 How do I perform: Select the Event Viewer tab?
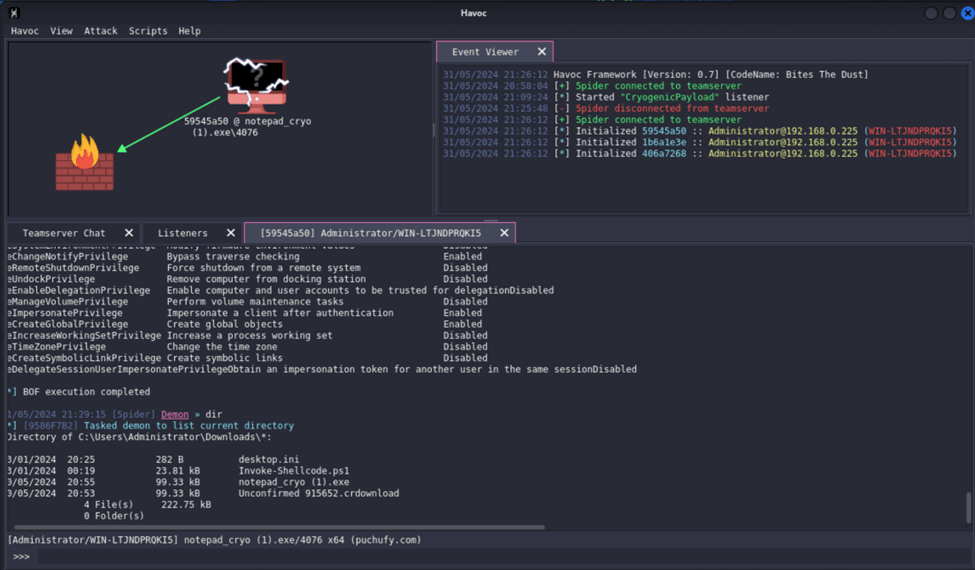tap(485, 52)
